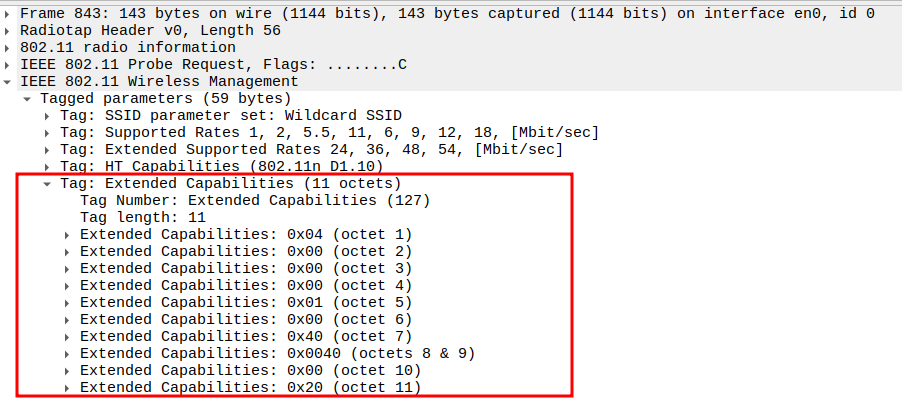Expand IEEE 802.11 Probe Request section
Viewport: 902px width, 401px height.
tap(8, 64)
